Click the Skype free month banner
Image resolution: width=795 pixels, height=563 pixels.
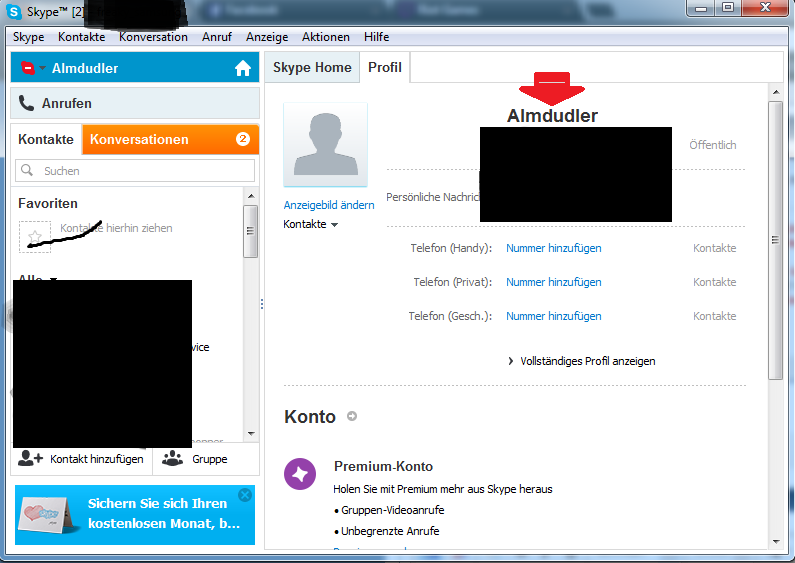pyautogui.click(x=135, y=515)
